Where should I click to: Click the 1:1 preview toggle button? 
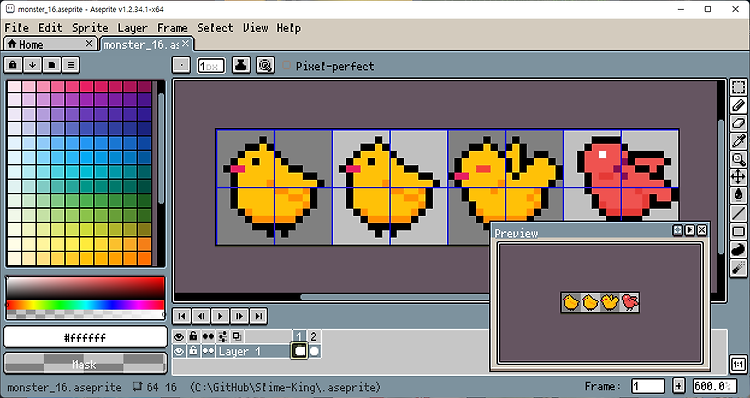[x=739, y=365]
